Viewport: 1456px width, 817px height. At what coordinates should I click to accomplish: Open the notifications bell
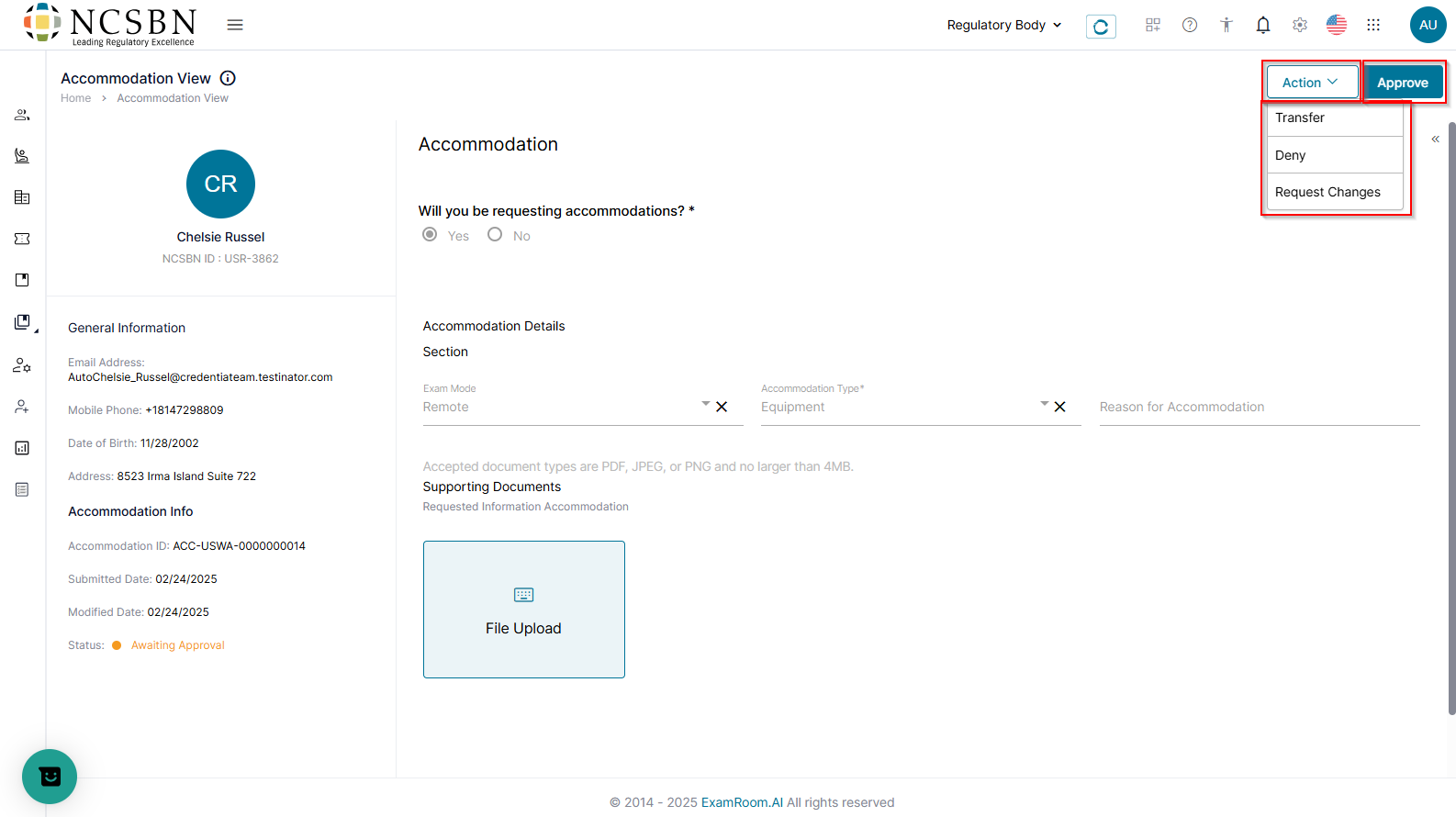click(x=1263, y=25)
